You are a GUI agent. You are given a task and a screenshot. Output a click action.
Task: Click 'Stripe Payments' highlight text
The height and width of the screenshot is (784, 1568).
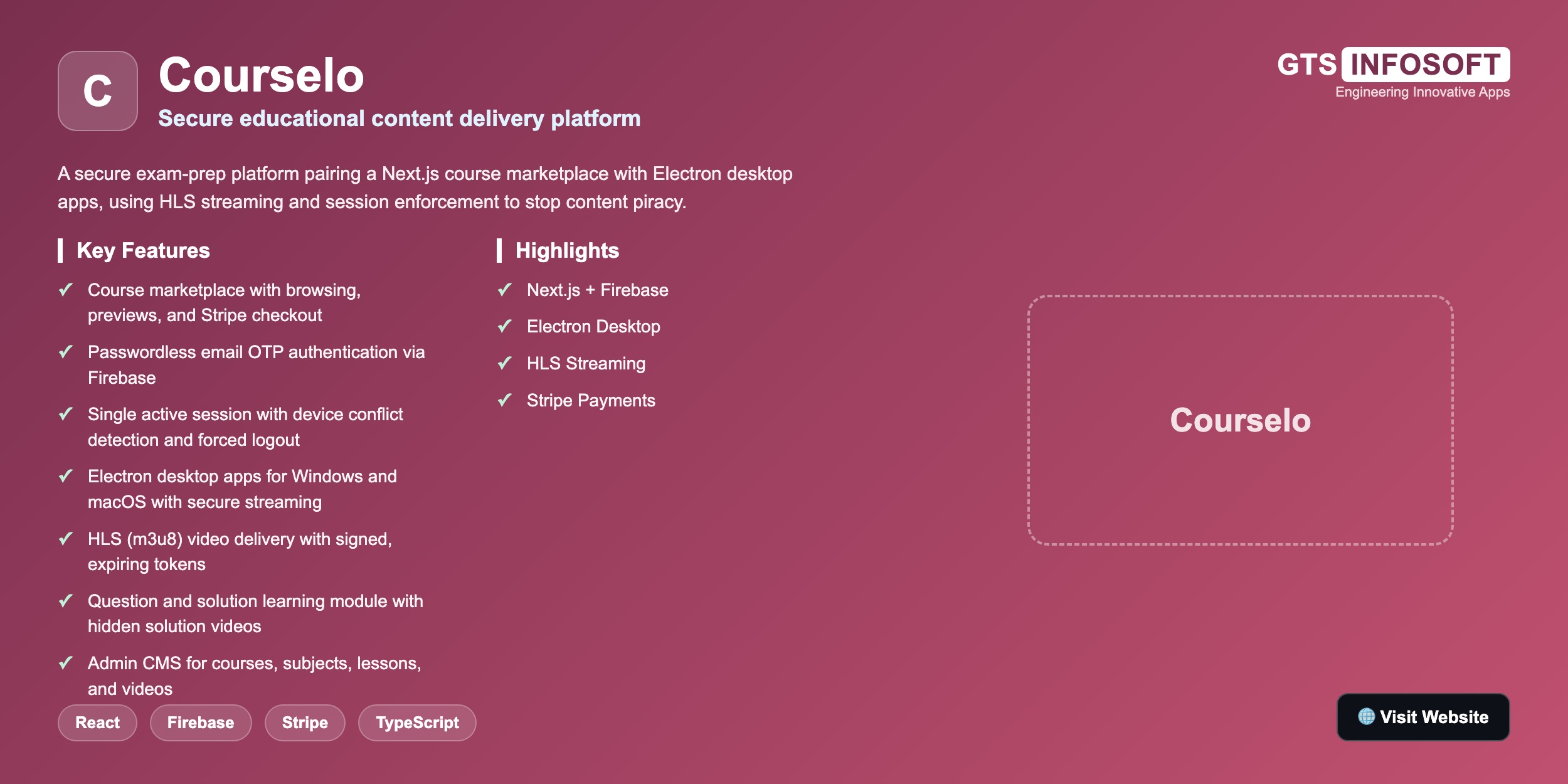coord(591,401)
